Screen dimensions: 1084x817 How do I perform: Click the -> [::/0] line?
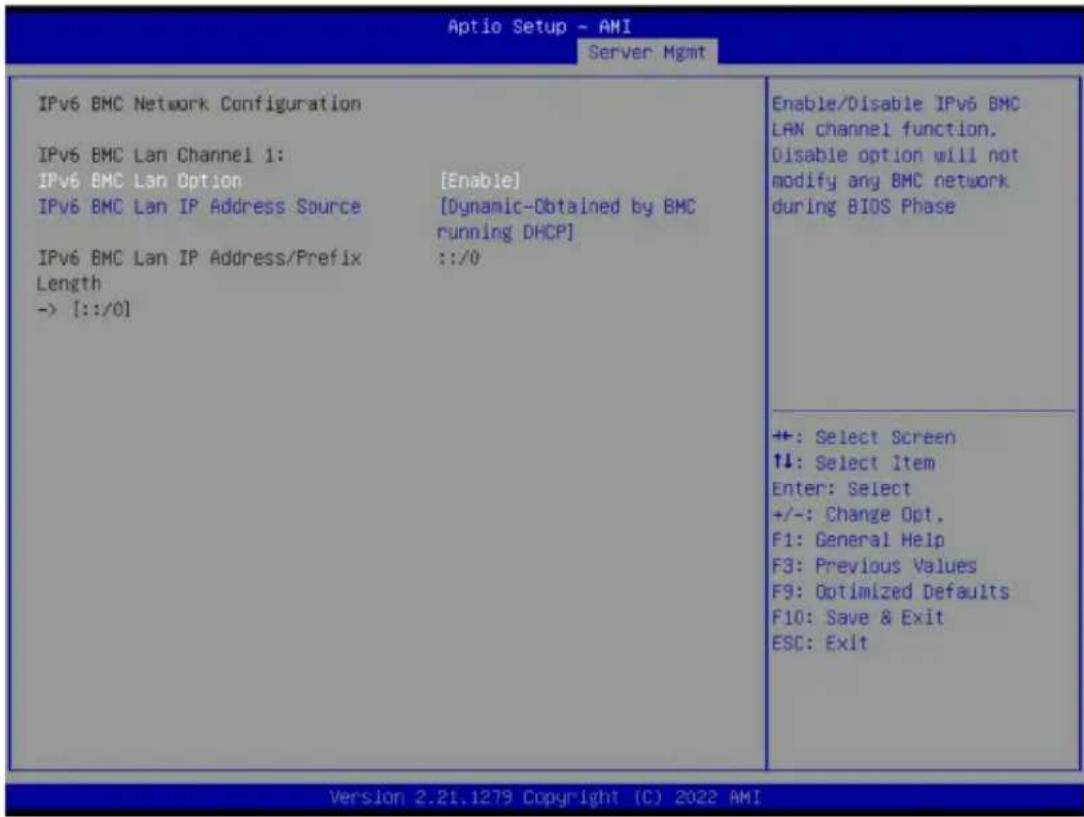point(84,309)
